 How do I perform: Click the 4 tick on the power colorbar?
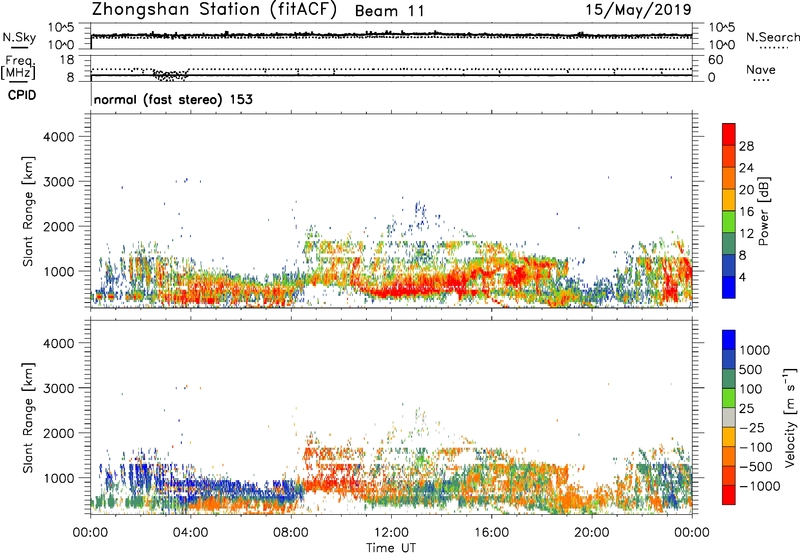(x=742, y=278)
